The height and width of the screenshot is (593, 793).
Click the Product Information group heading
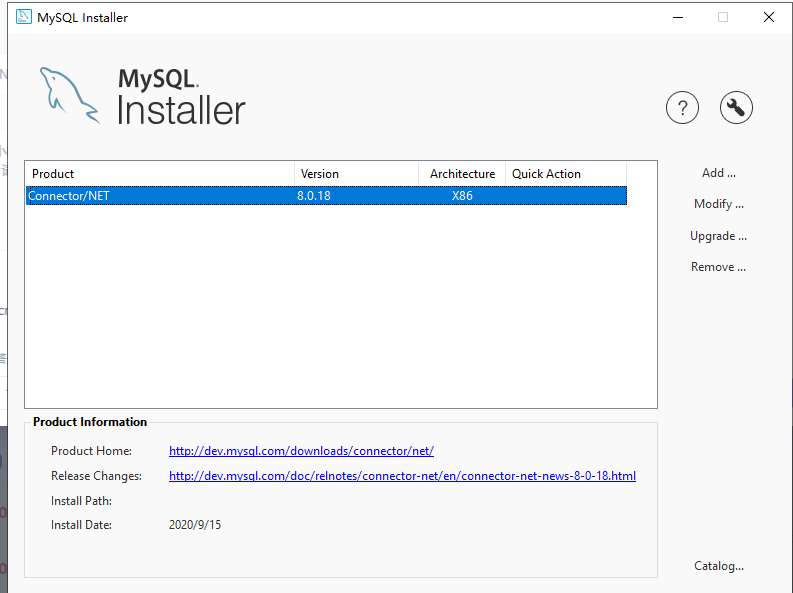click(90, 422)
